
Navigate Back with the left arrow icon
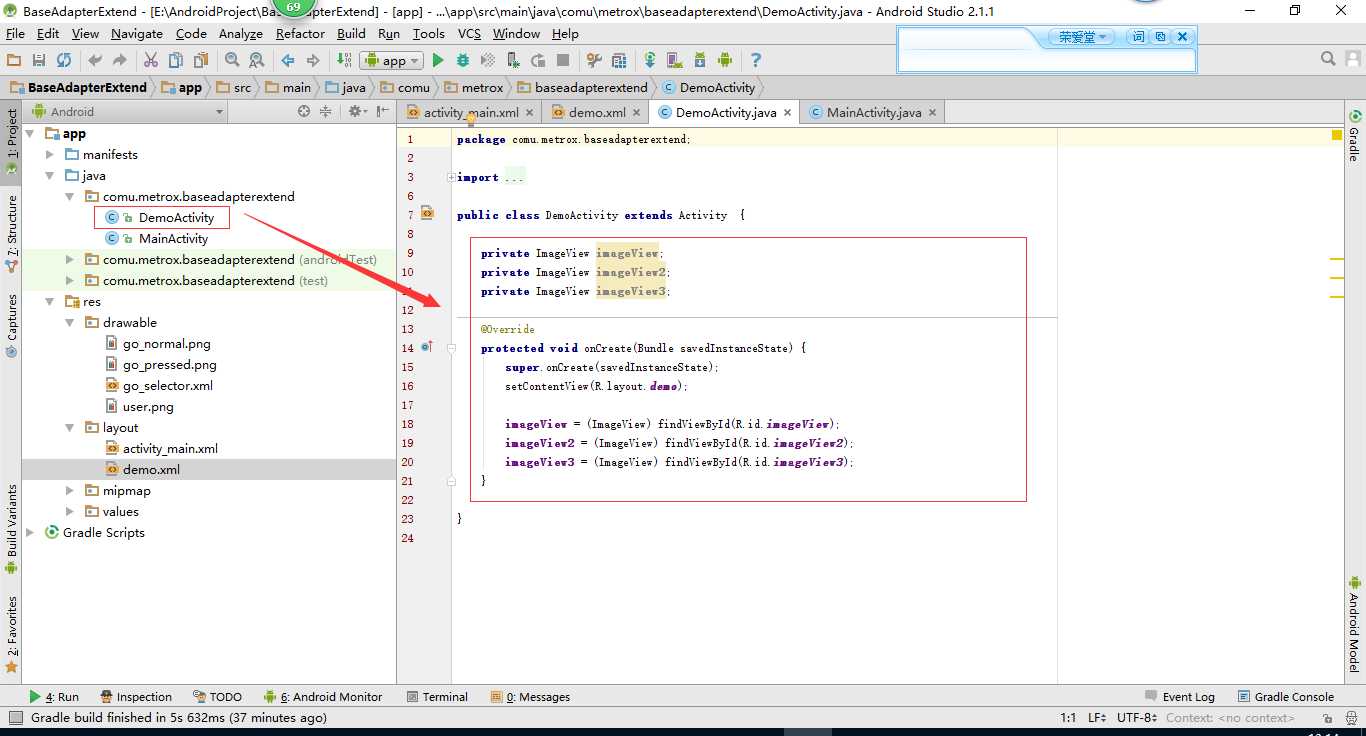click(x=288, y=60)
